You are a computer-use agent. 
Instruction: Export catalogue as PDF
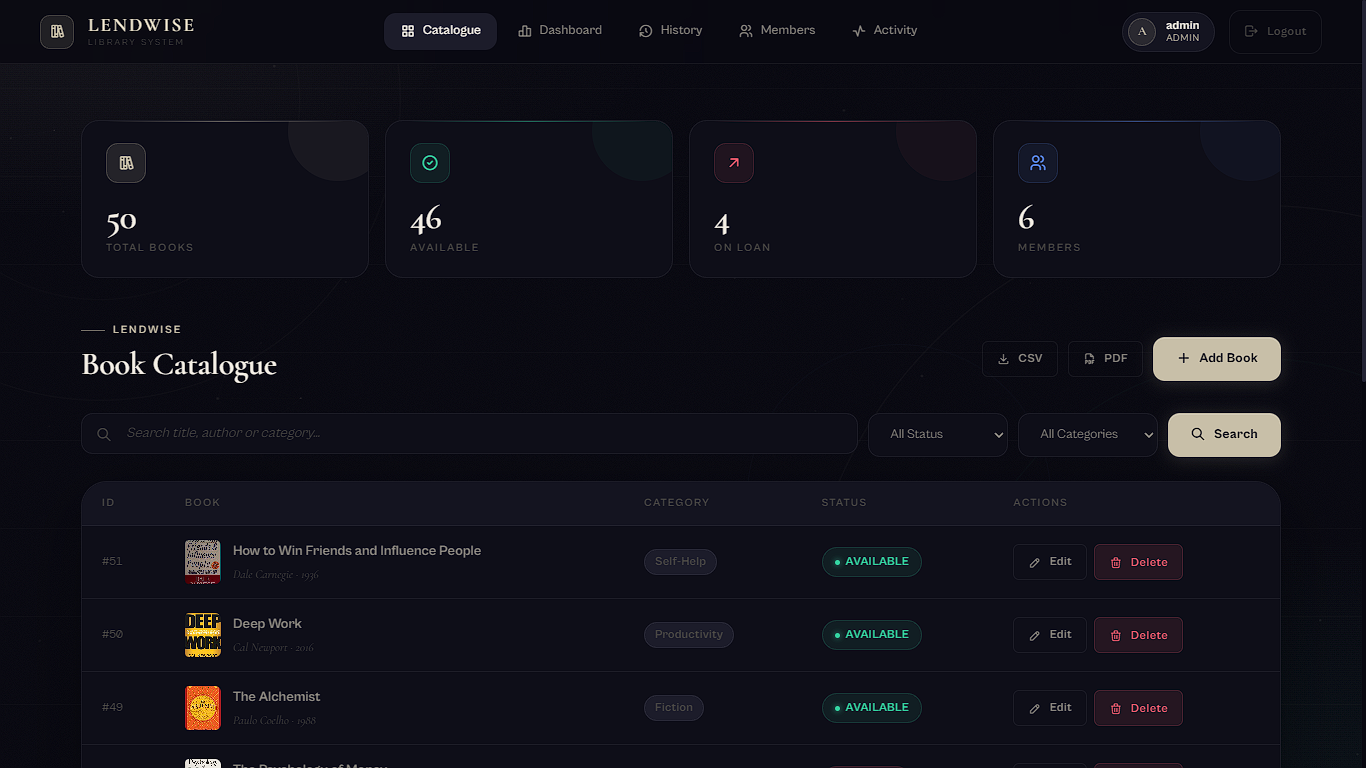(1105, 359)
